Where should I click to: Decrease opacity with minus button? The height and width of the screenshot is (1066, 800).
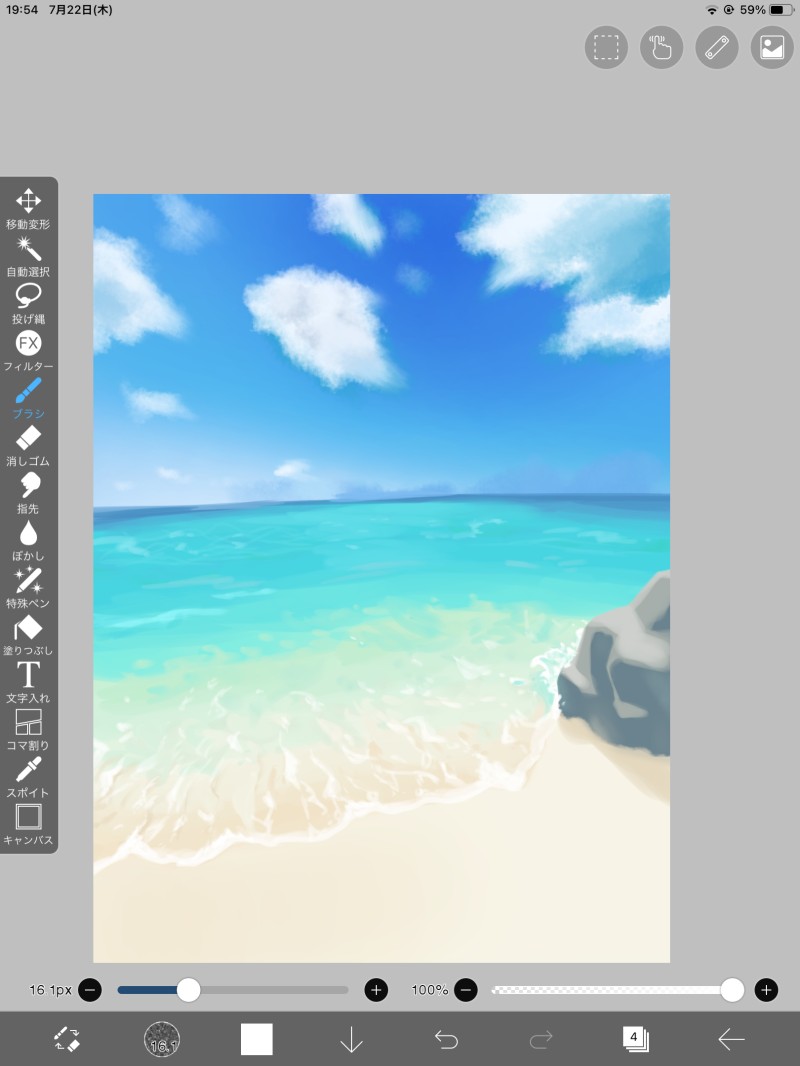click(466, 990)
